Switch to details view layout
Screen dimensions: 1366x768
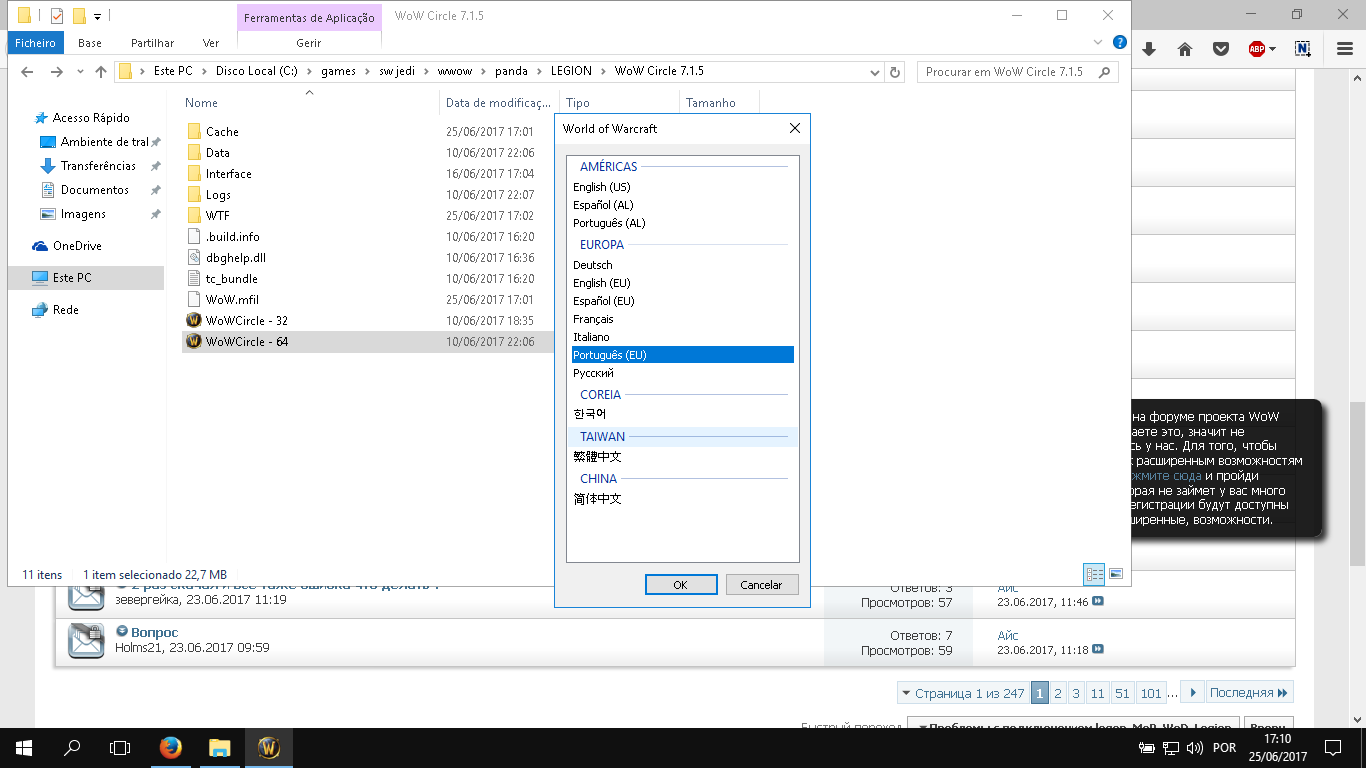pyautogui.click(x=1094, y=574)
